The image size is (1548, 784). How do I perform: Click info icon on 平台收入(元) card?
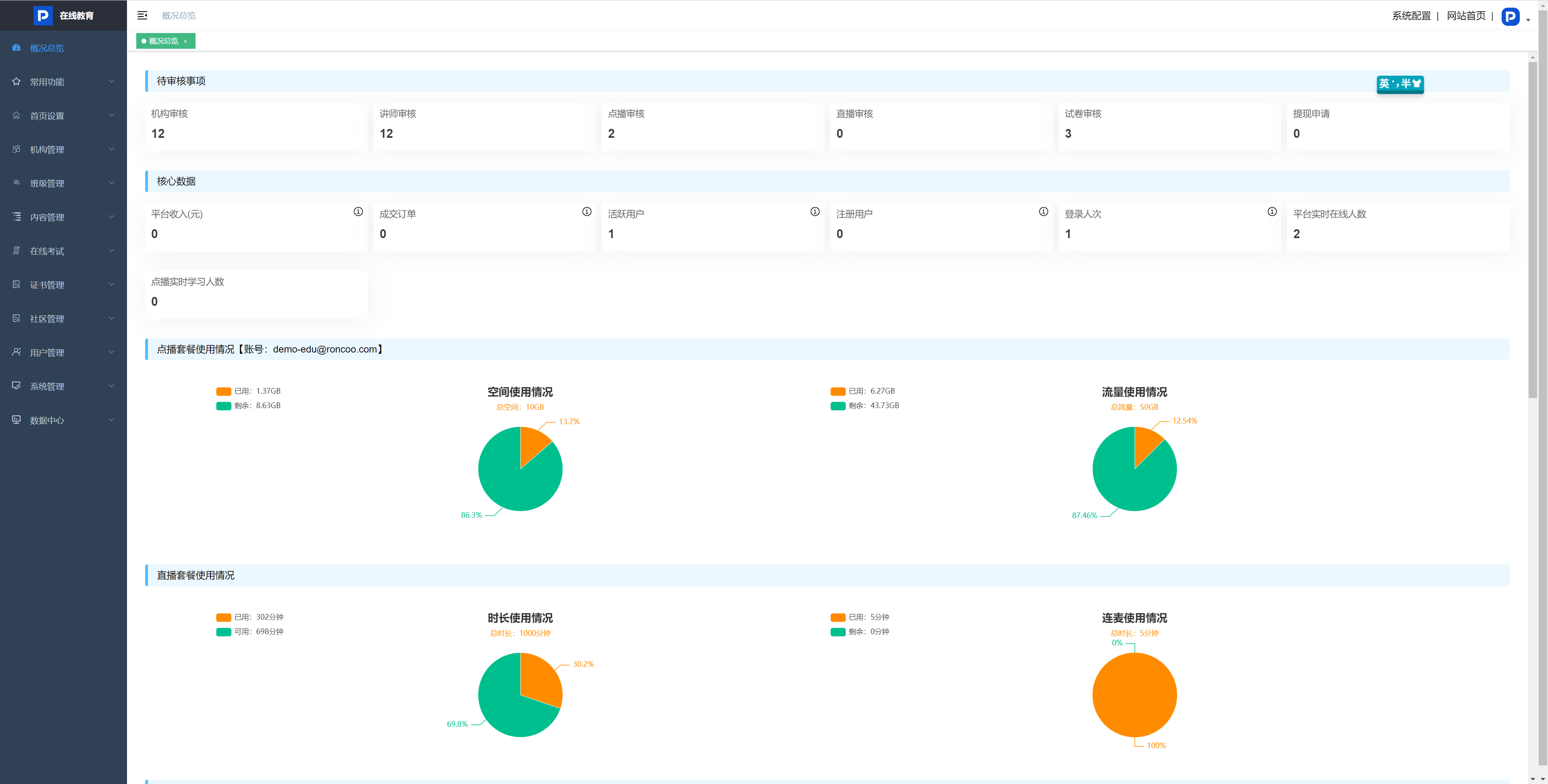[x=358, y=212]
